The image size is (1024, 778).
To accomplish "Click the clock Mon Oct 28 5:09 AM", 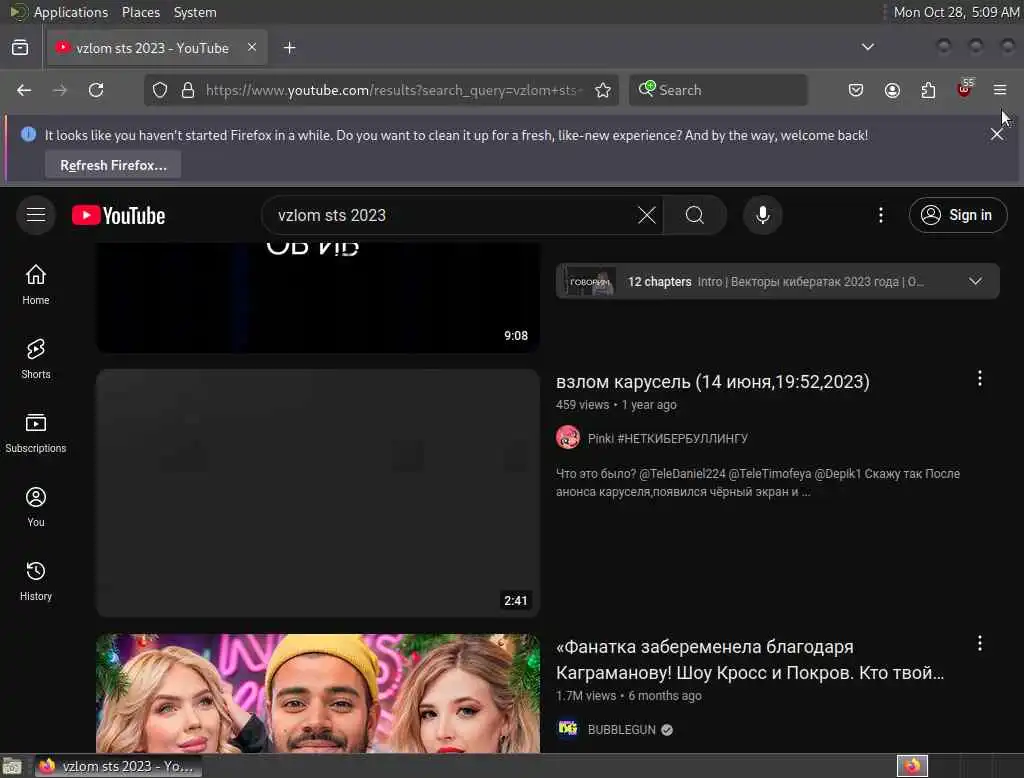I will (955, 12).
